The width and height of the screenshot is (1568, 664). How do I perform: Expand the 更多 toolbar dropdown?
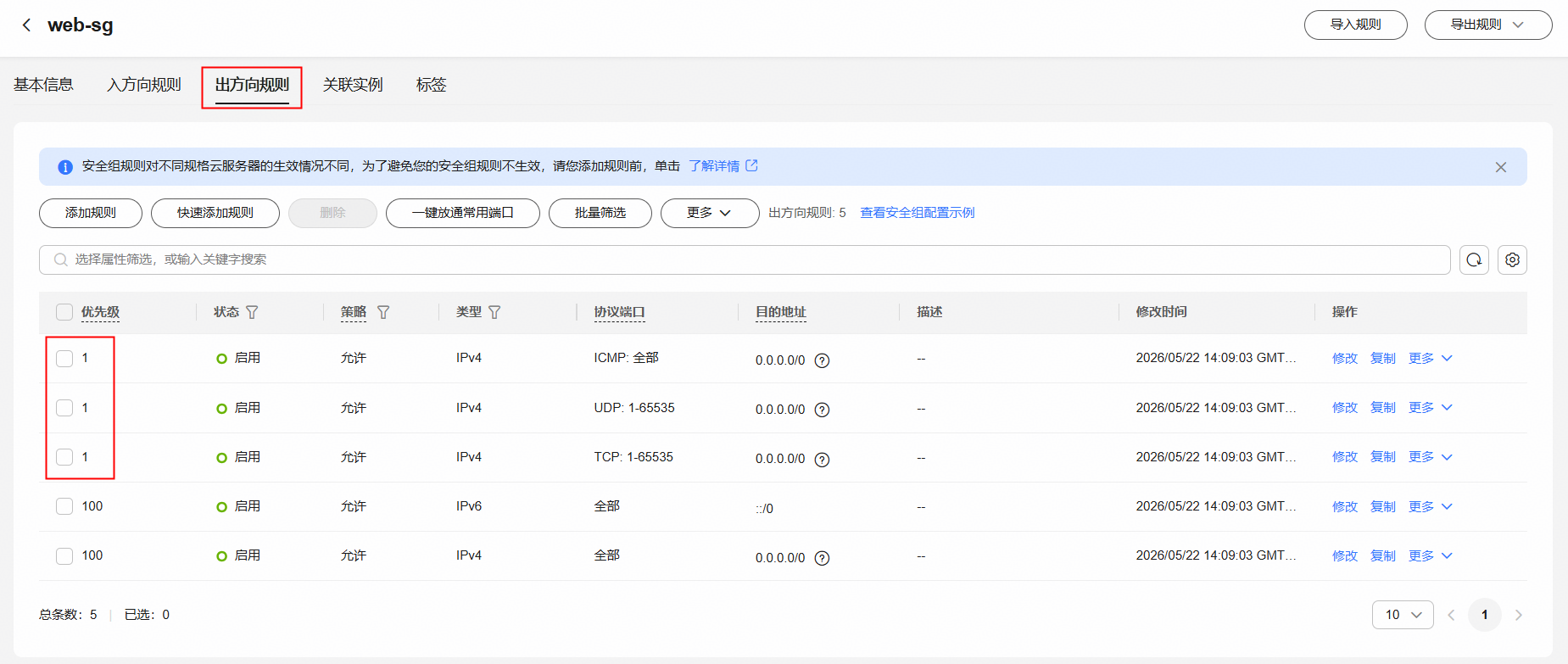coord(710,213)
